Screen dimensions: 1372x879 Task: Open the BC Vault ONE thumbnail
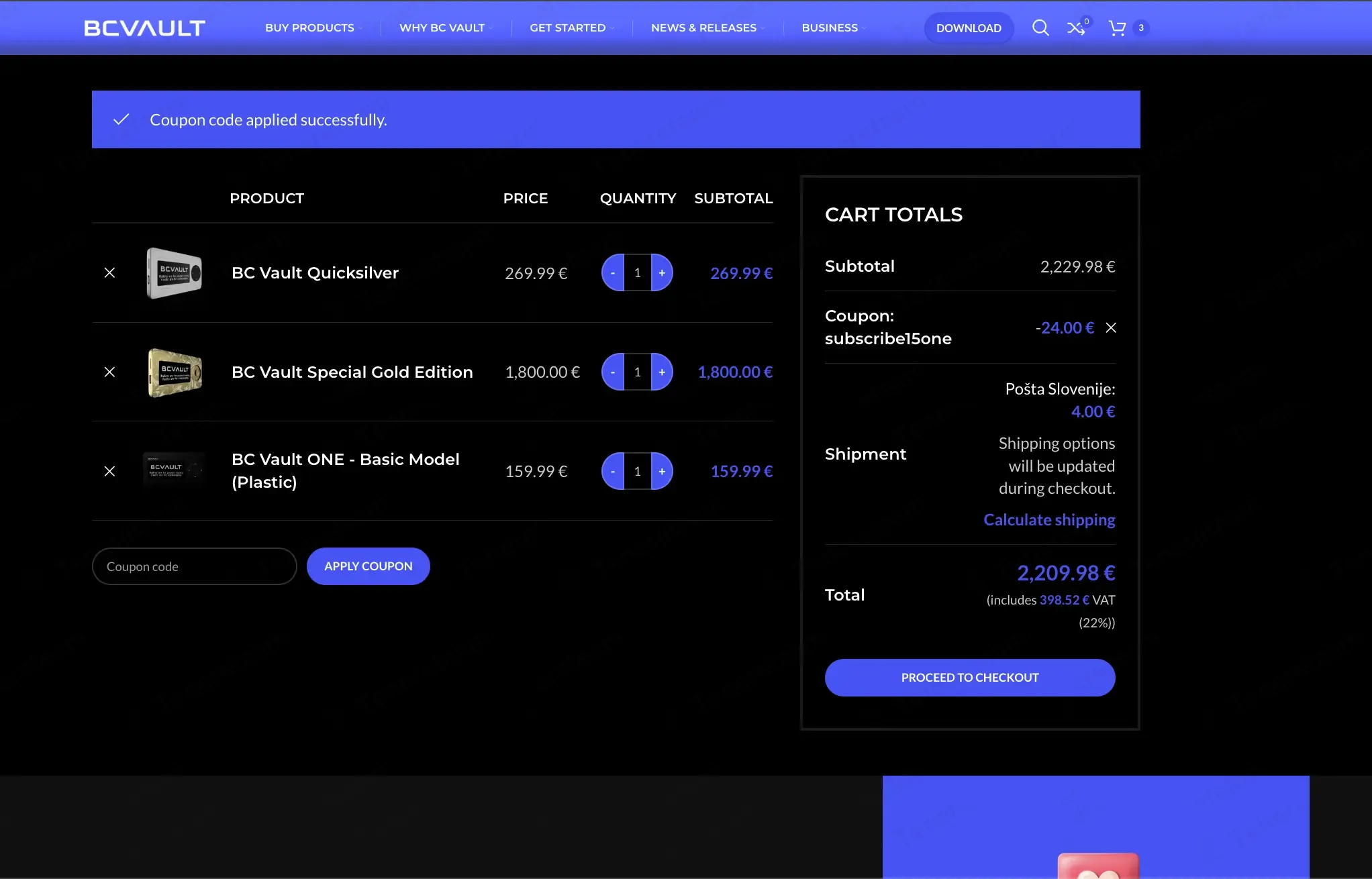[x=175, y=470]
